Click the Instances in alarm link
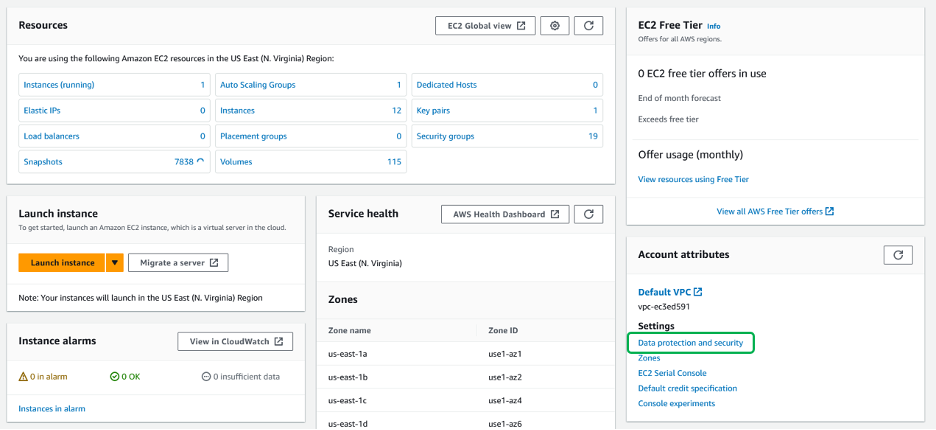The width and height of the screenshot is (936, 430). 52,408
